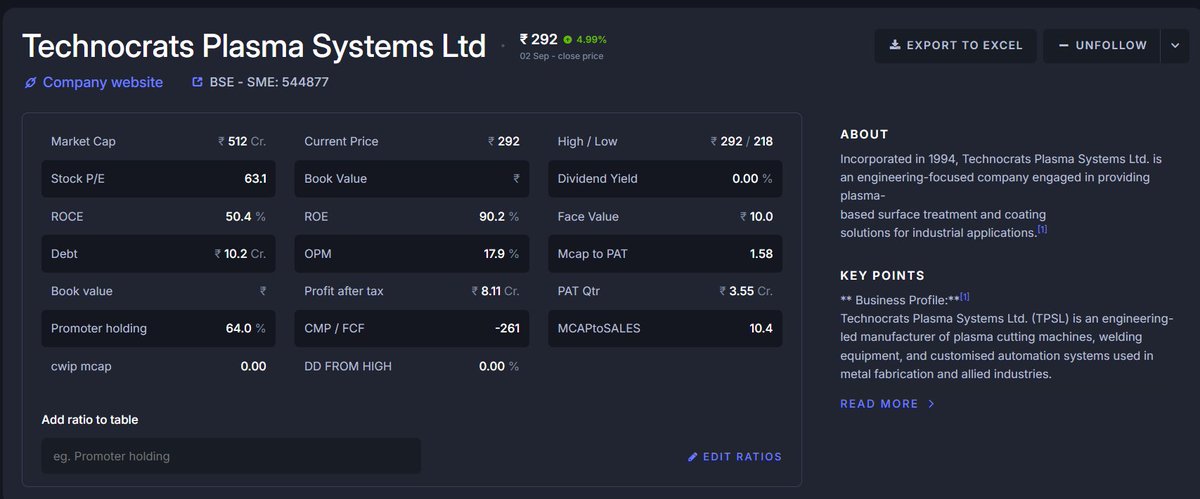Click the CMP / FCF value -261
Image resolution: width=1200 pixels, height=499 pixels.
coord(506,328)
